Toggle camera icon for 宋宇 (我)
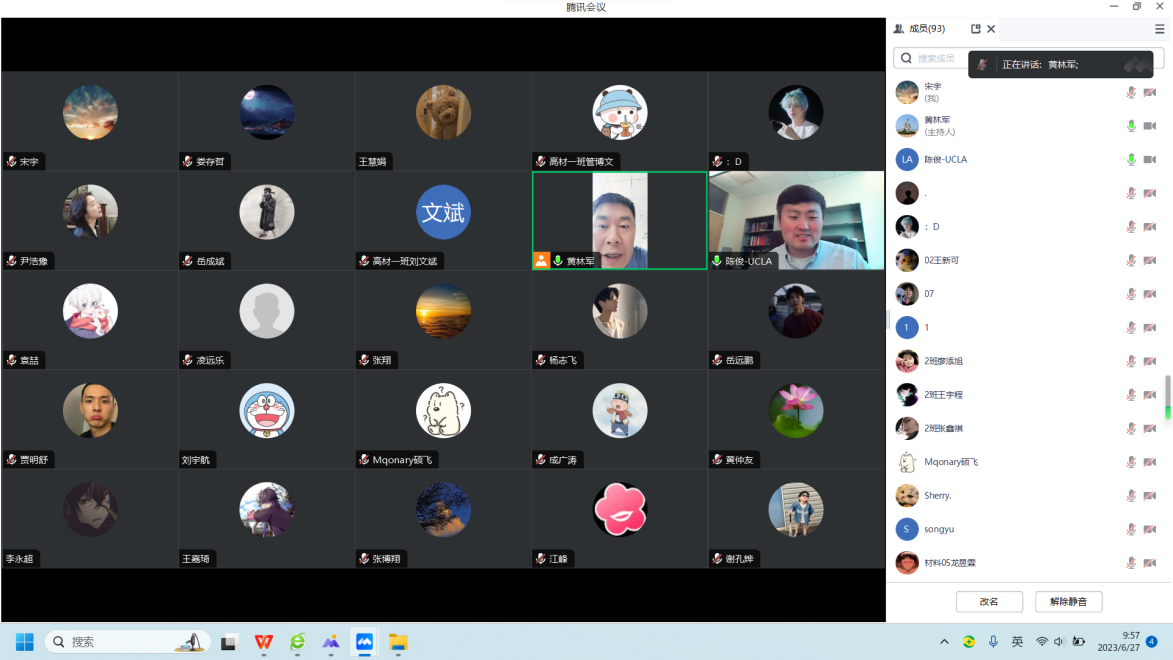 click(x=1150, y=93)
